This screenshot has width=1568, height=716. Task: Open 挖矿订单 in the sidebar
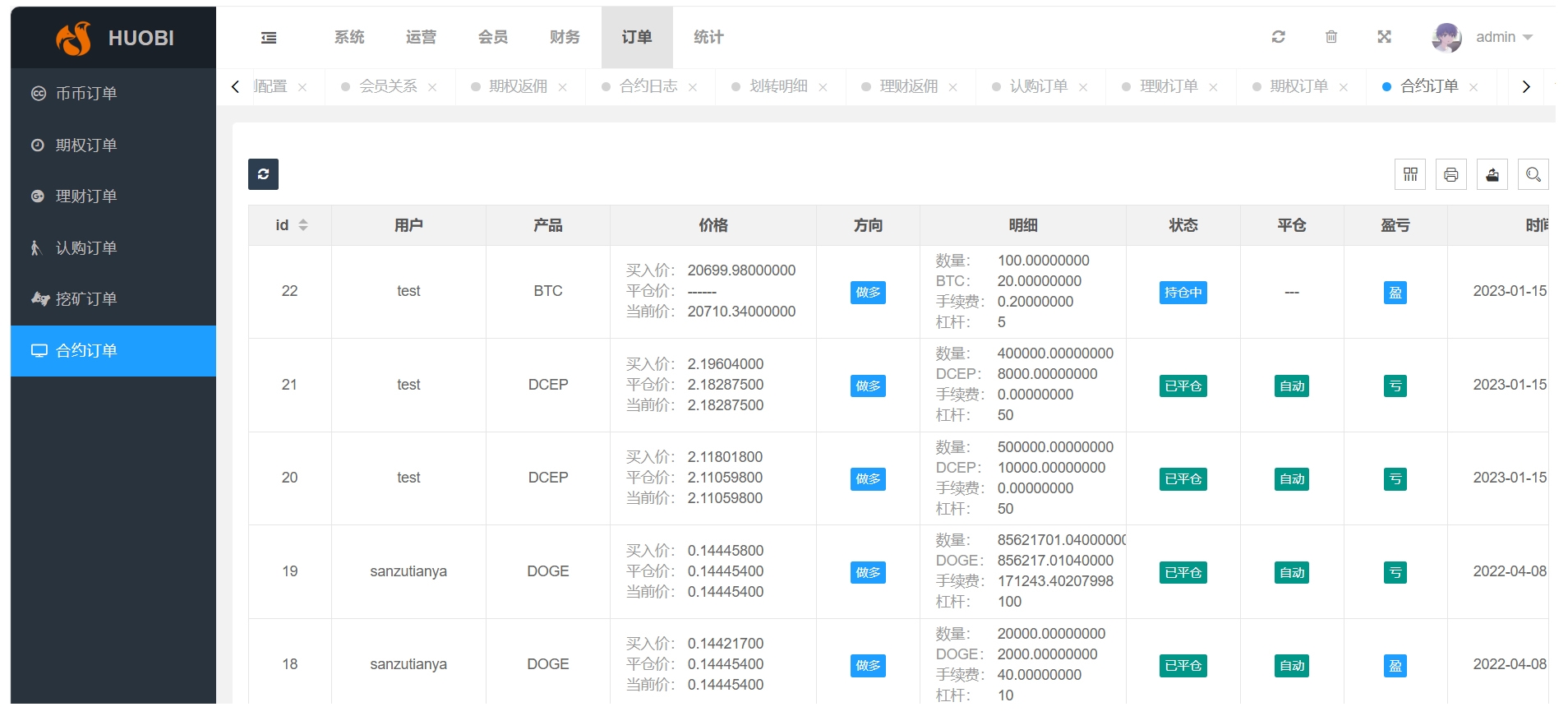coord(86,299)
